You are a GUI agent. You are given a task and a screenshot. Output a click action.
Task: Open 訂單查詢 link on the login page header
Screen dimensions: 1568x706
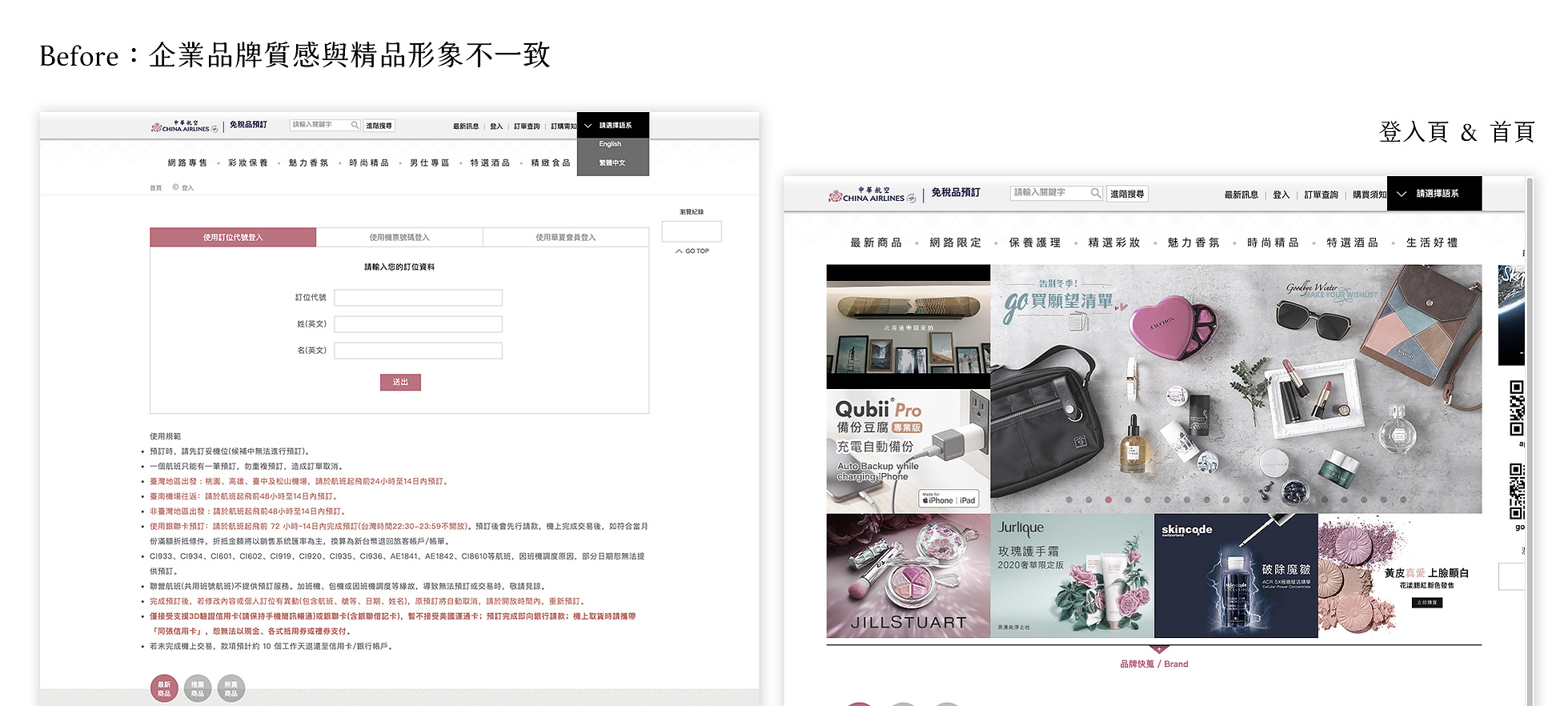[527, 126]
